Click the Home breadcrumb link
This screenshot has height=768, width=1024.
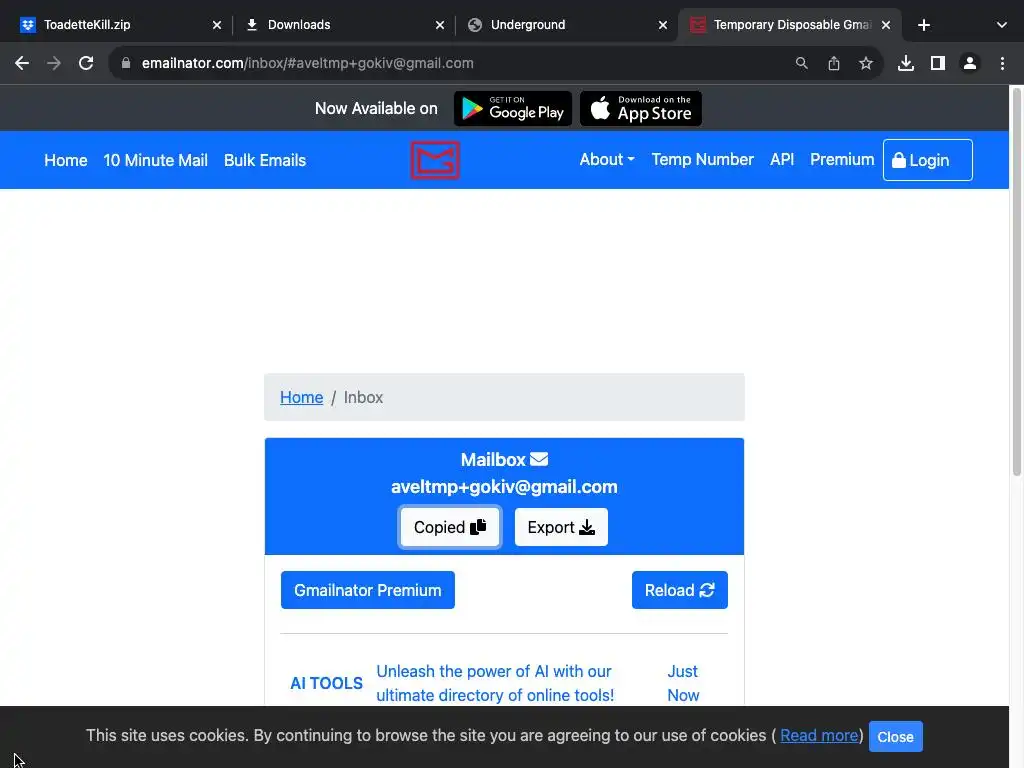coord(301,397)
